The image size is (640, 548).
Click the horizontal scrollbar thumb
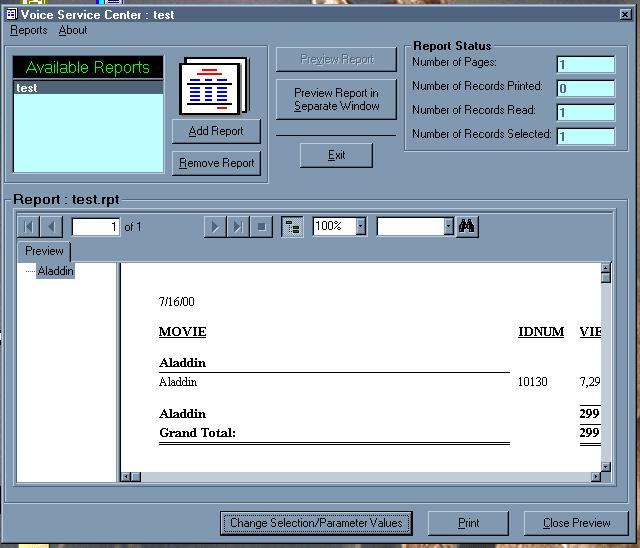tap(136, 477)
